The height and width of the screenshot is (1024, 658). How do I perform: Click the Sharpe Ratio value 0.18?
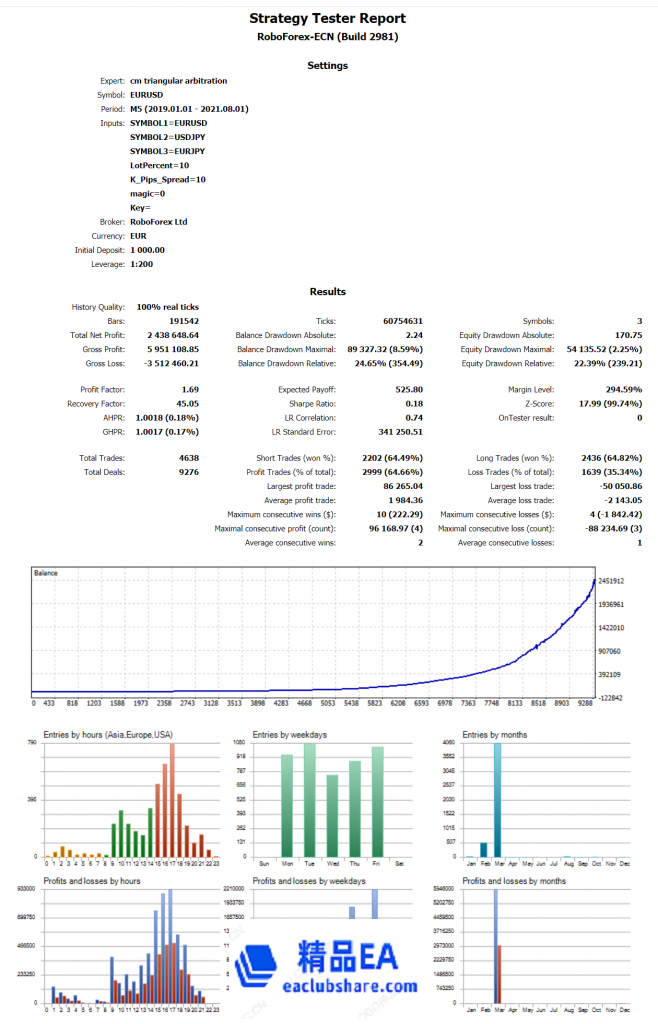pos(413,403)
